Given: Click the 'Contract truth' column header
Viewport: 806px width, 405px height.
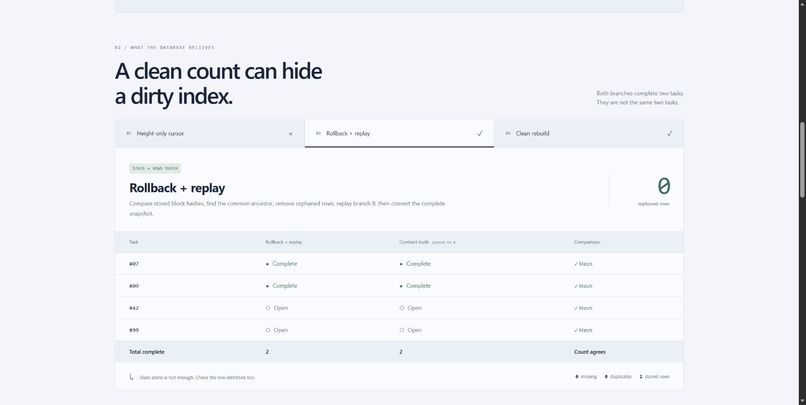Looking at the screenshot, I should click(x=414, y=242).
